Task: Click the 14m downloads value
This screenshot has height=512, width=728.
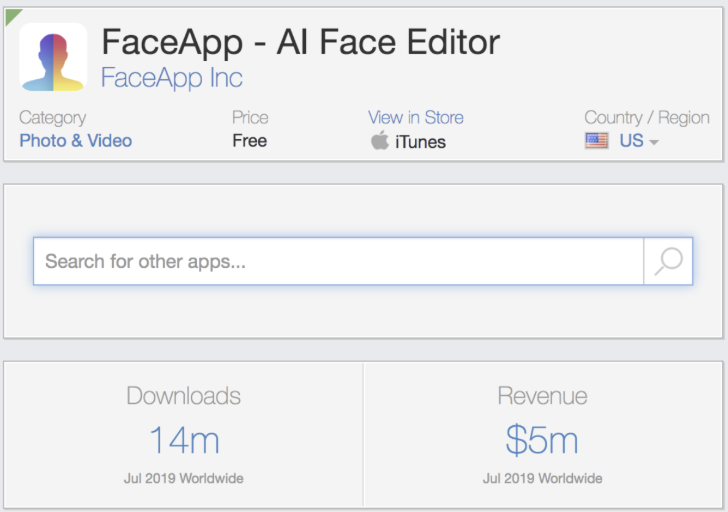Action: click(184, 440)
